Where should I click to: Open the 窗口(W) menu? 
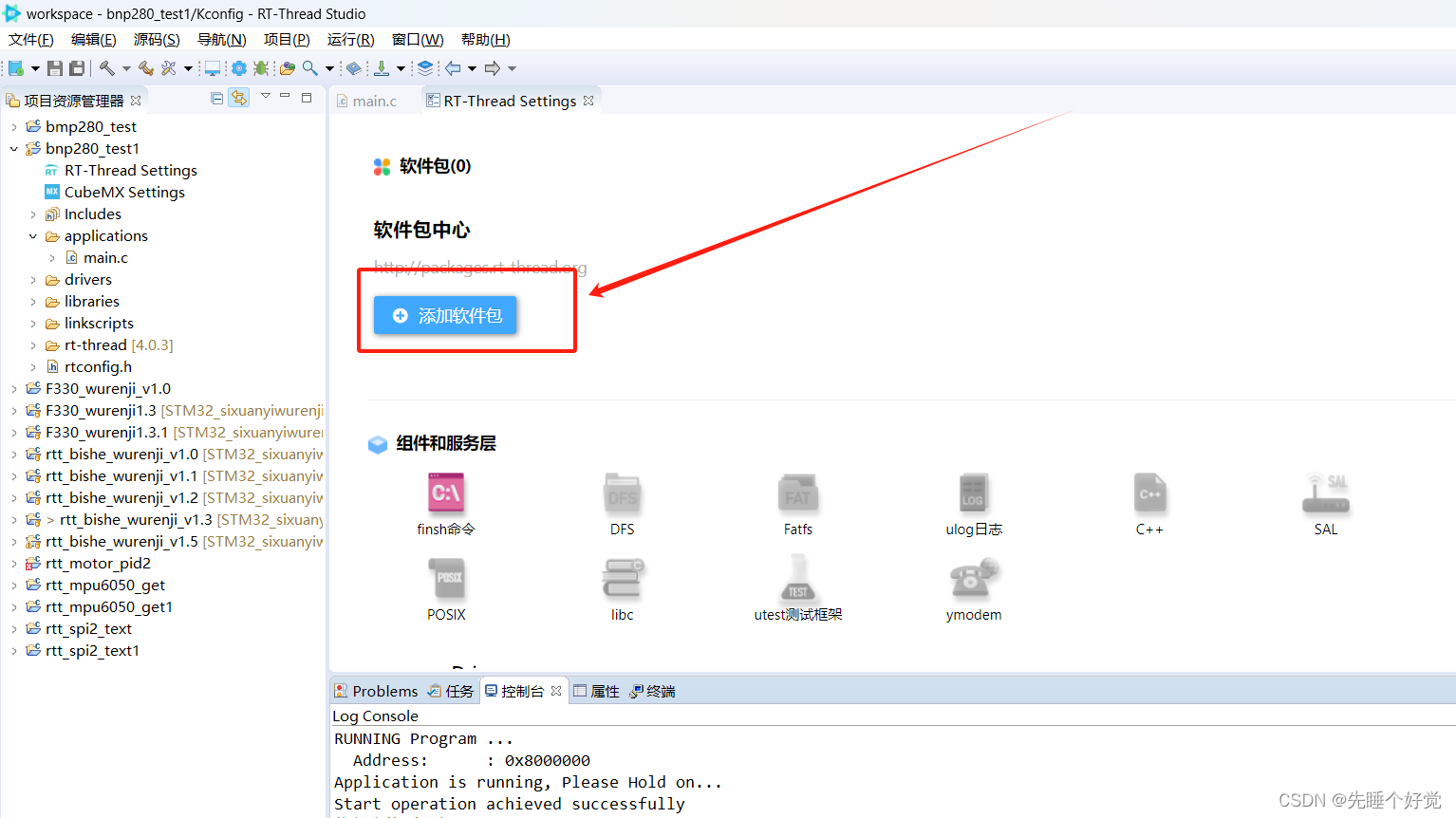coord(418,39)
